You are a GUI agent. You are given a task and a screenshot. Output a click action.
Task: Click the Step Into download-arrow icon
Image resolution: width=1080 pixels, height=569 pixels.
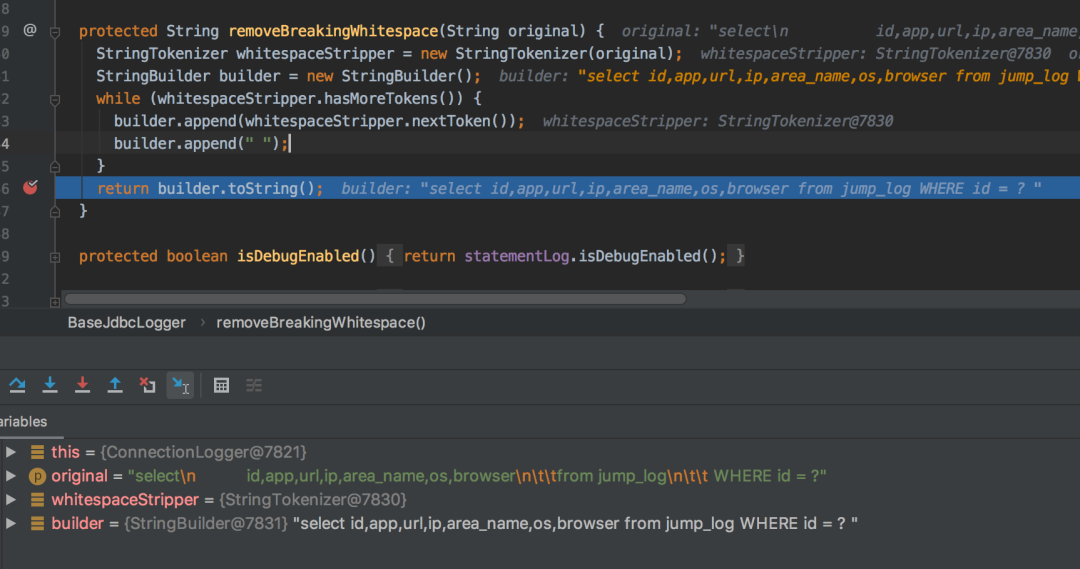[x=50, y=385]
